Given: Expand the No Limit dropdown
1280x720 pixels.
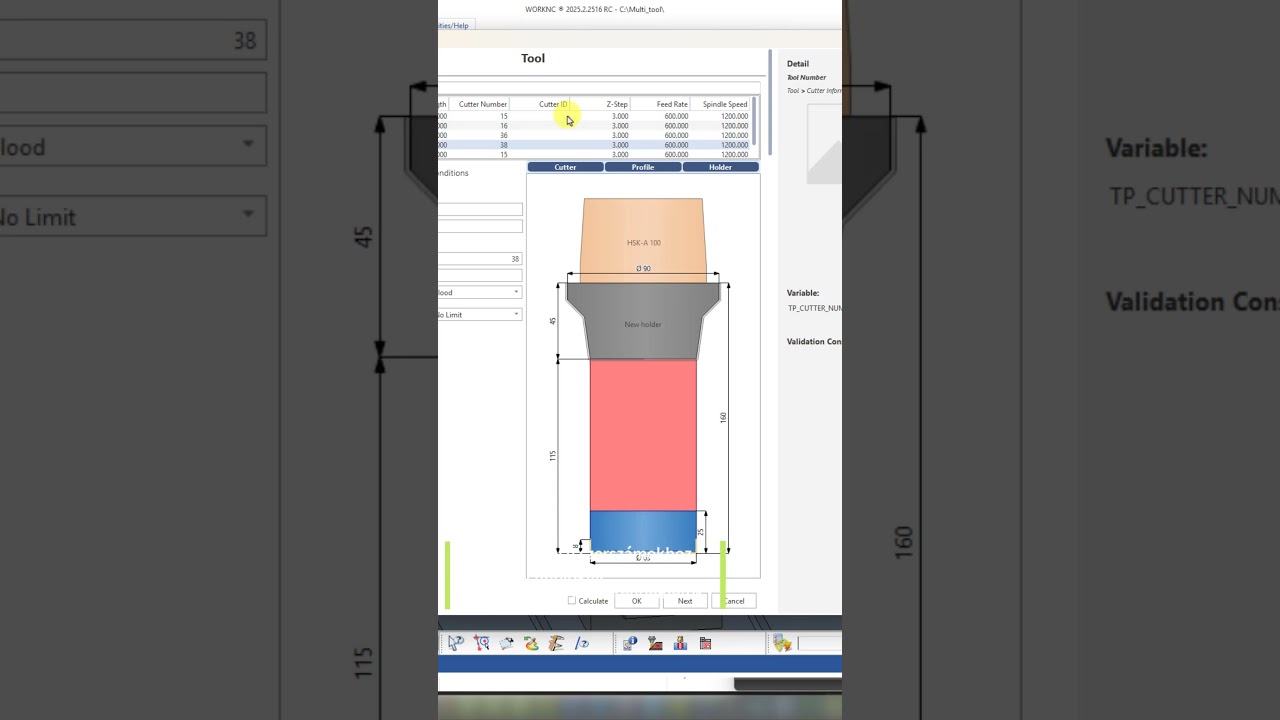Looking at the screenshot, I should (517, 314).
